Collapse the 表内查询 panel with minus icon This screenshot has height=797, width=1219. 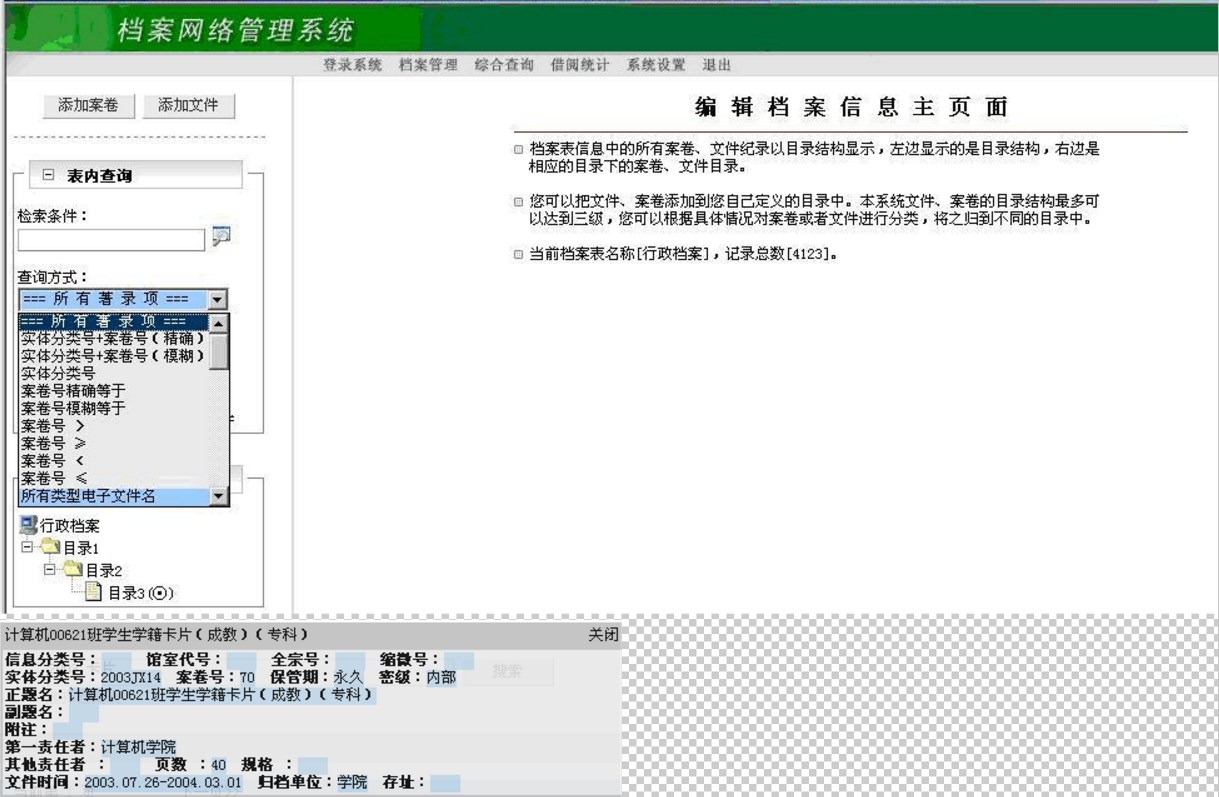pyautogui.click(x=48, y=175)
